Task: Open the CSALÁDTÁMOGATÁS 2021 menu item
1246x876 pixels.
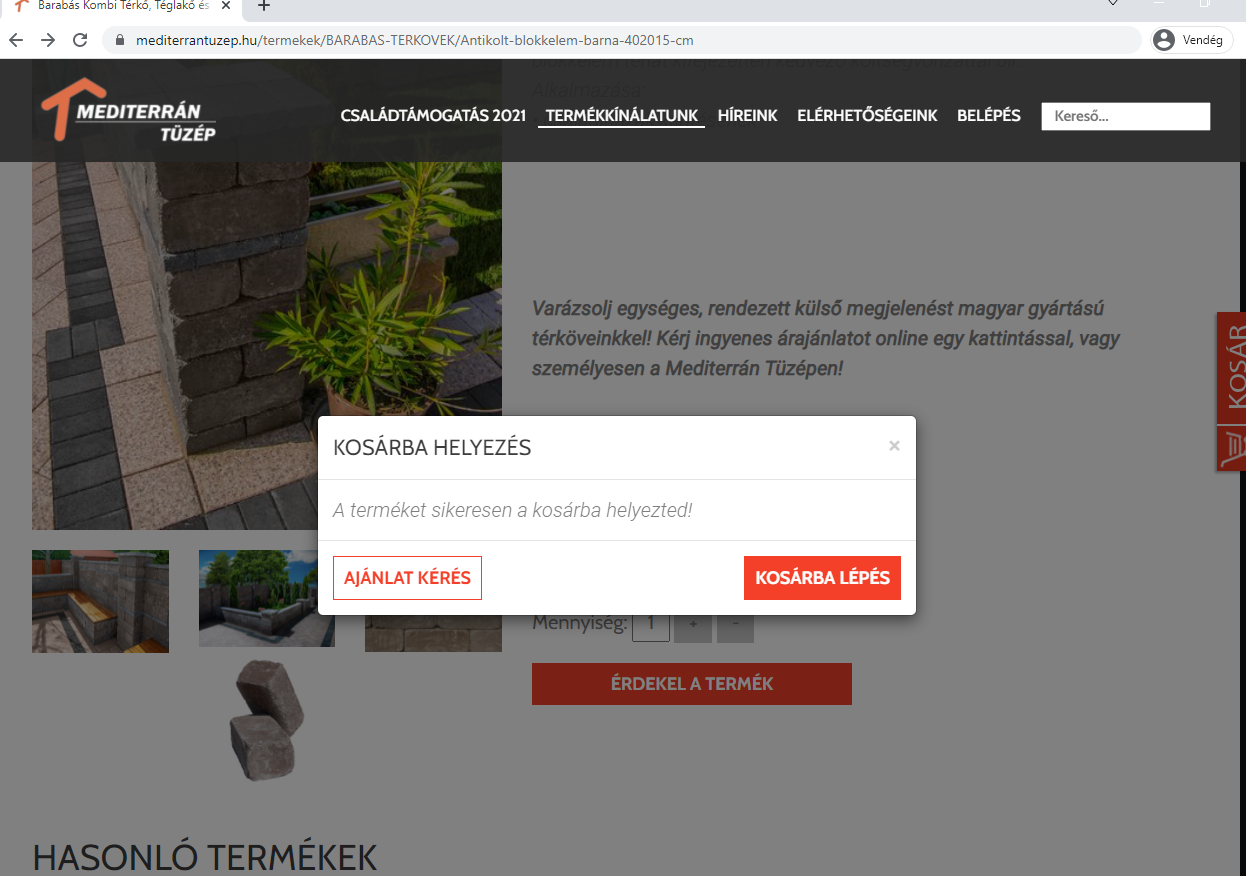Action: [x=433, y=116]
